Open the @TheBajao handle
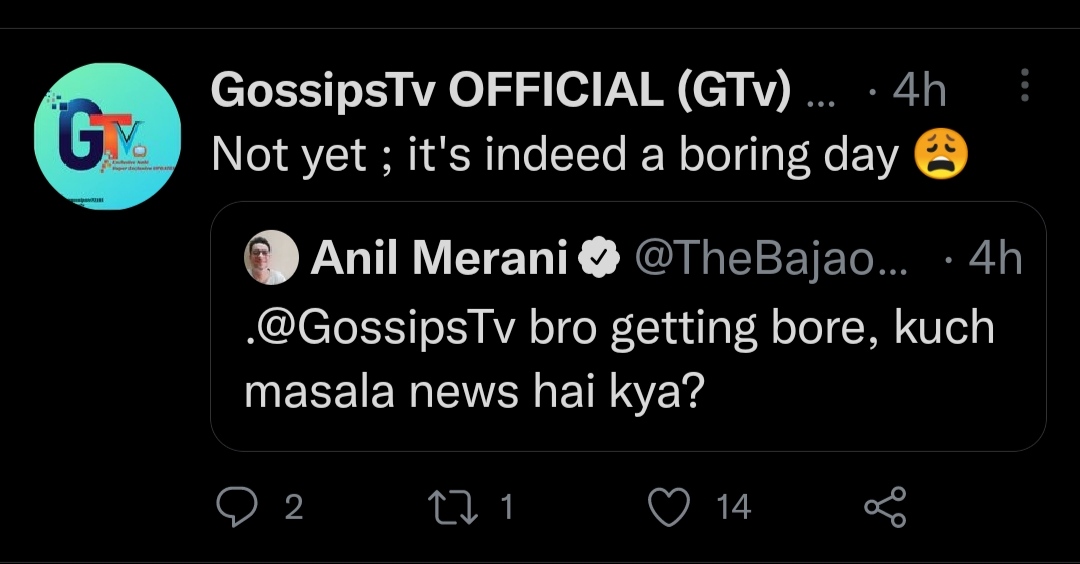 [770, 260]
